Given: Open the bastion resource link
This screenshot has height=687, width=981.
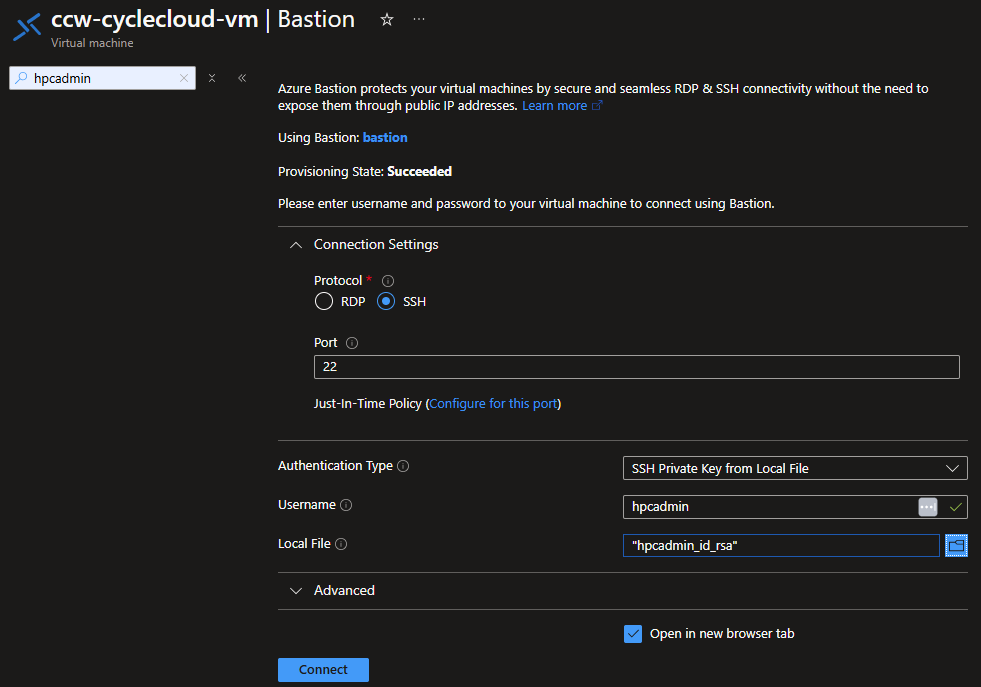Looking at the screenshot, I should (384, 137).
